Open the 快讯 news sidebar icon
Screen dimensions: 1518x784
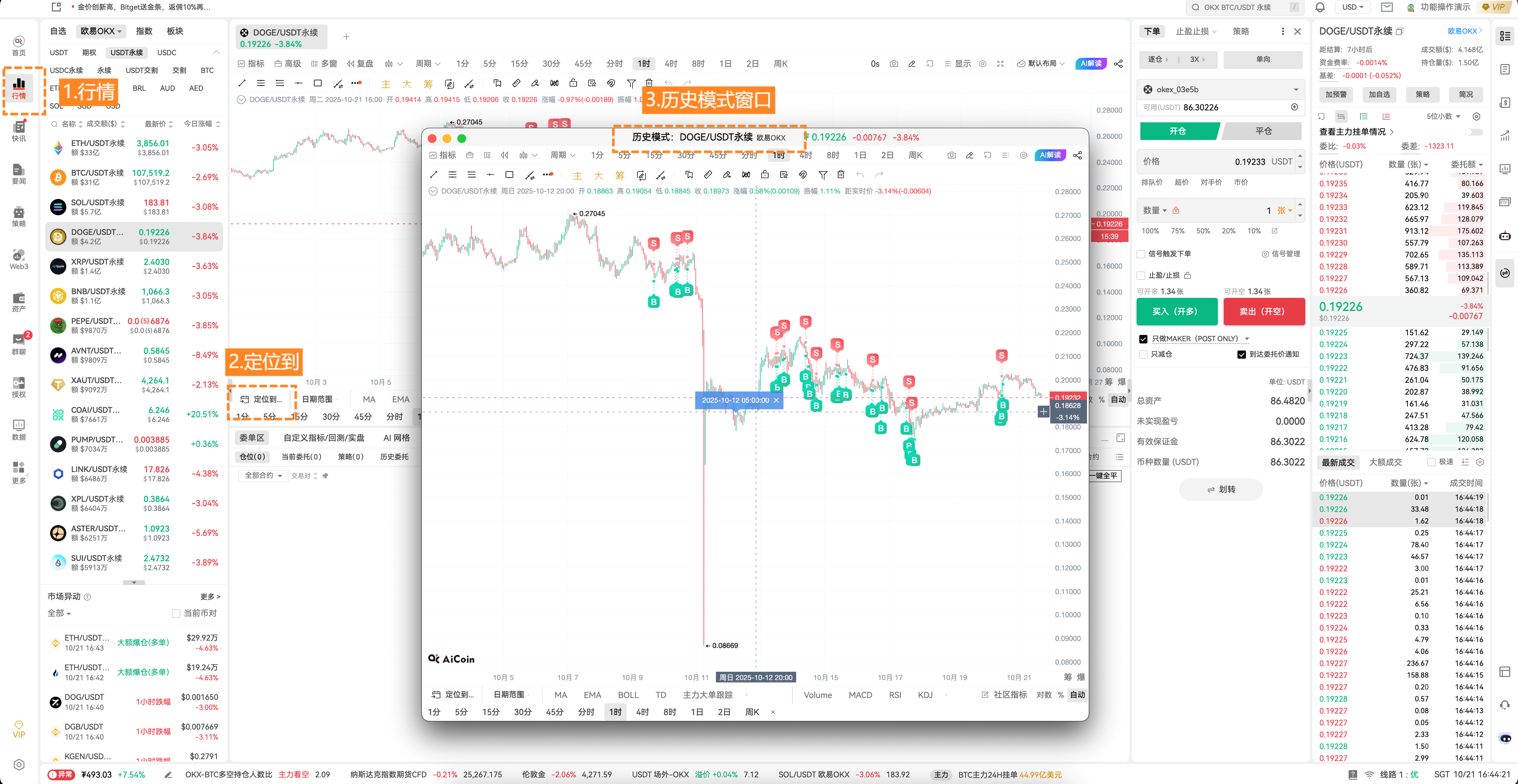click(x=19, y=131)
